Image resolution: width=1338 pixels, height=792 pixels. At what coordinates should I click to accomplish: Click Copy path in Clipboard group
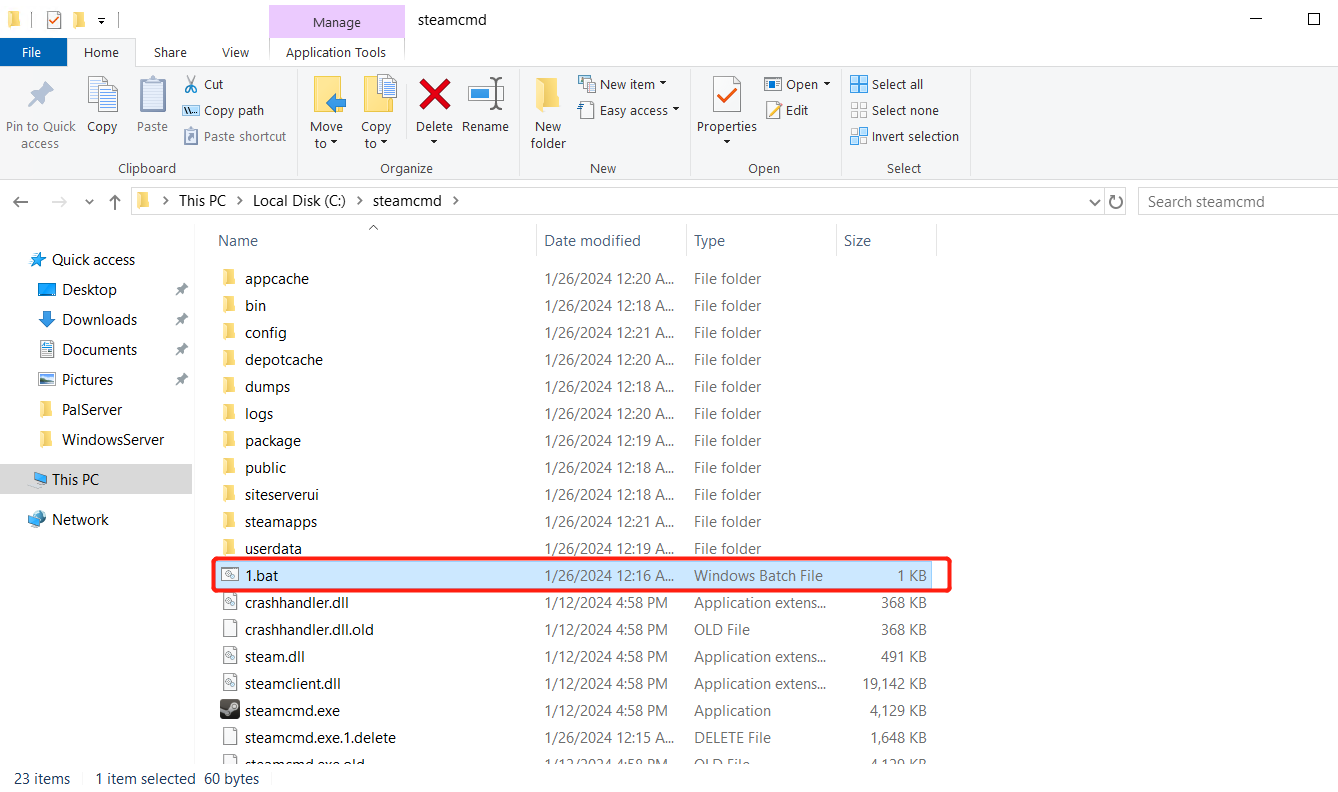tap(223, 110)
